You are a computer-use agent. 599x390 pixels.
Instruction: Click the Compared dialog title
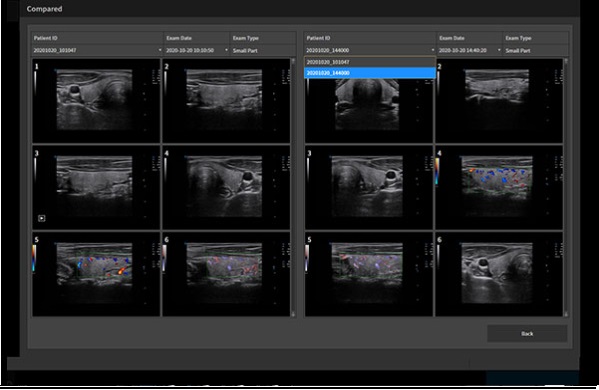tap(44, 9)
